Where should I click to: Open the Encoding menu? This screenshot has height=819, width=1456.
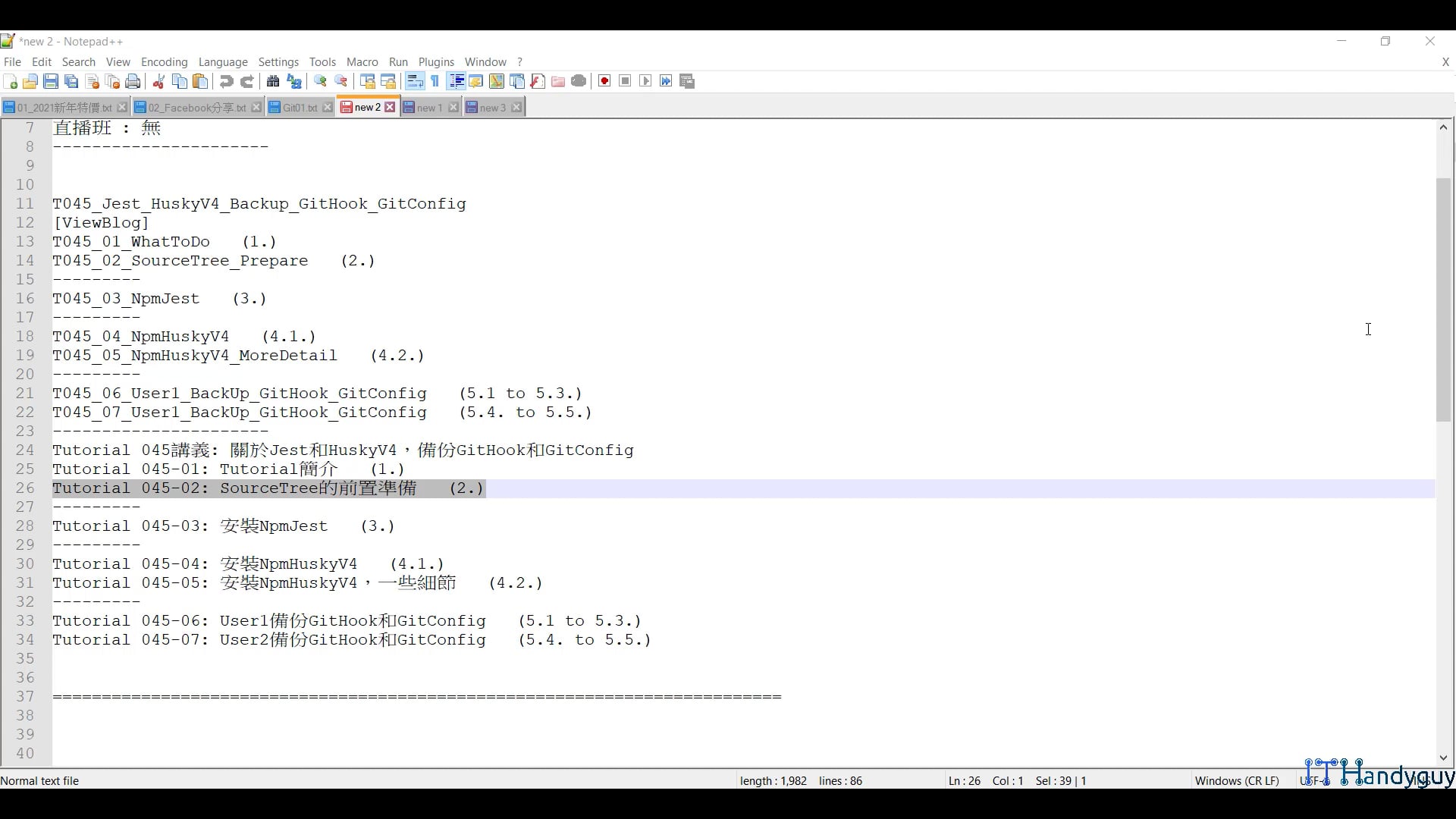pos(164,61)
